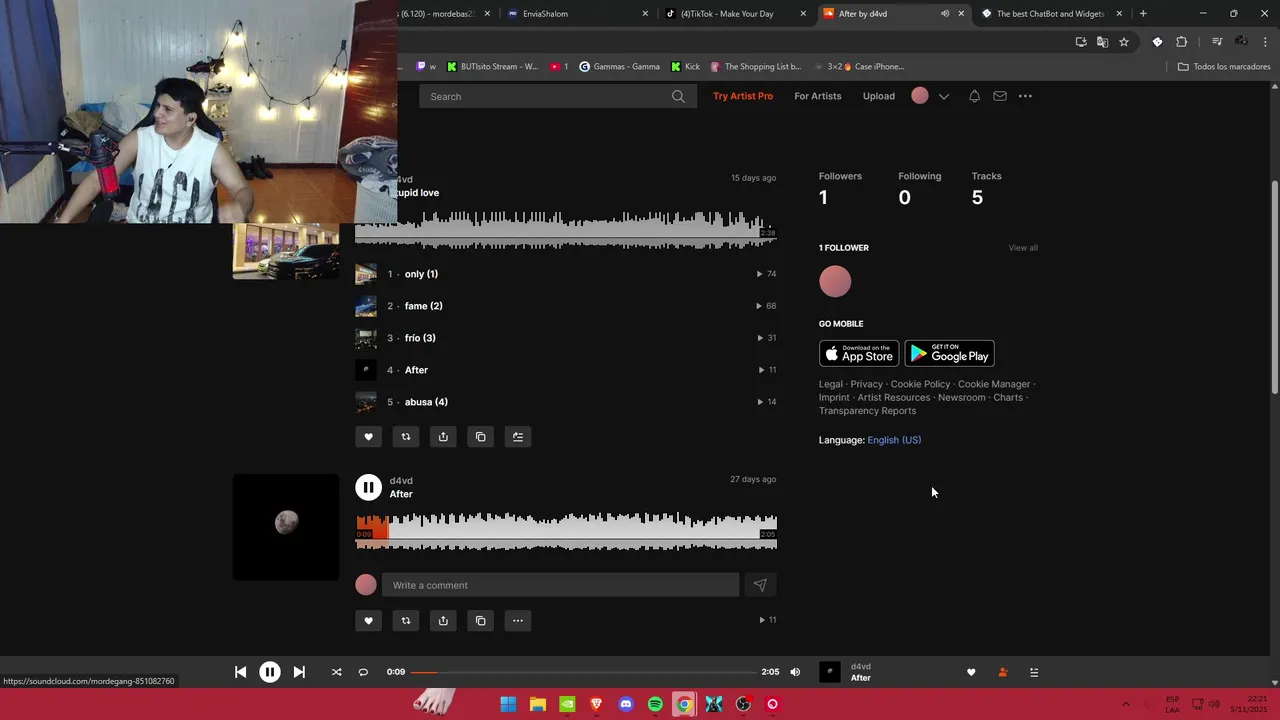Repost the After track
Image resolution: width=1280 pixels, height=720 pixels.
pos(406,621)
